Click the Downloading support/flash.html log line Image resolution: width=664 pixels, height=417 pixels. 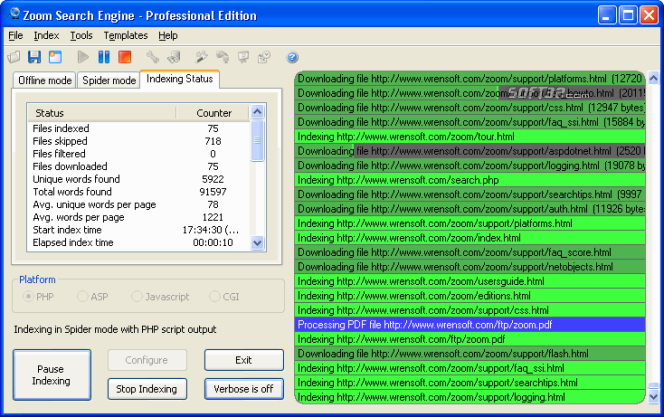tap(470, 353)
